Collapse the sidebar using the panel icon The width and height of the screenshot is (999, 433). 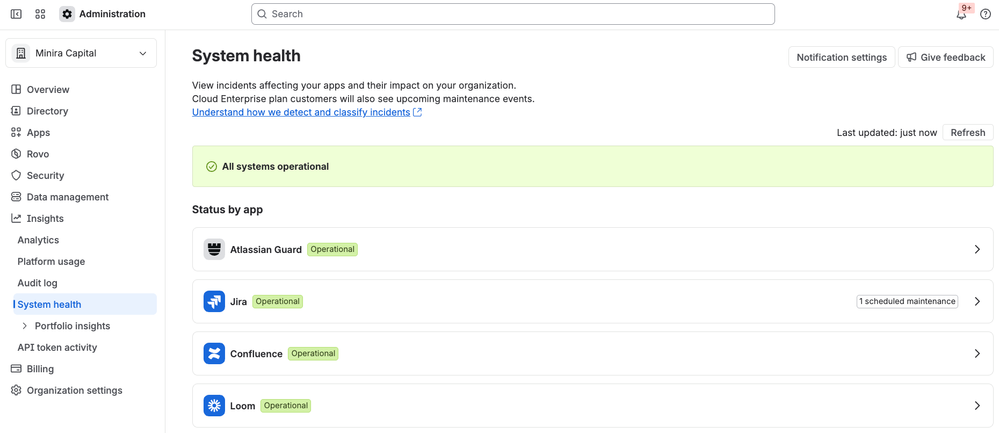point(17,14)
